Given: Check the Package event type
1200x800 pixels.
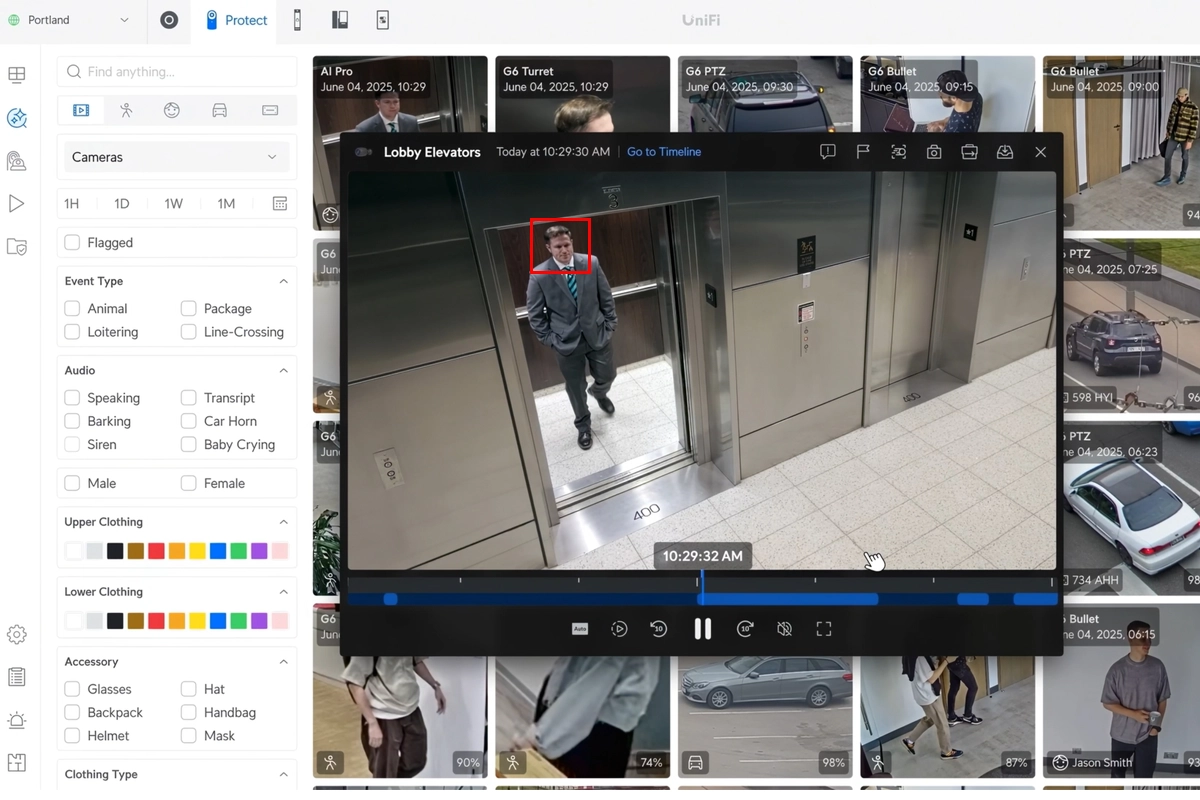Looking at the screenshot, I should (x=188, y=308).
